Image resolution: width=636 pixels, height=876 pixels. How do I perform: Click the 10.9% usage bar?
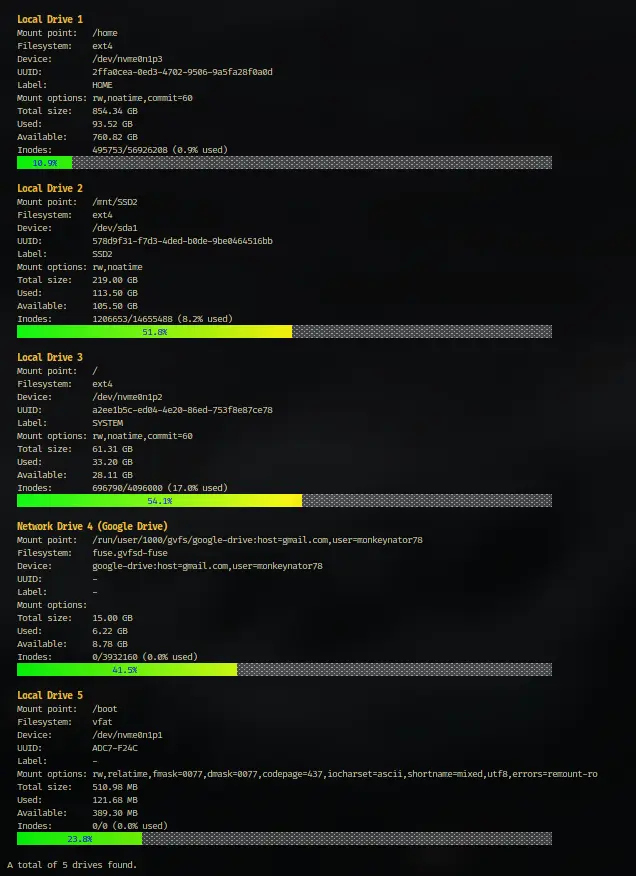(284, 163)
